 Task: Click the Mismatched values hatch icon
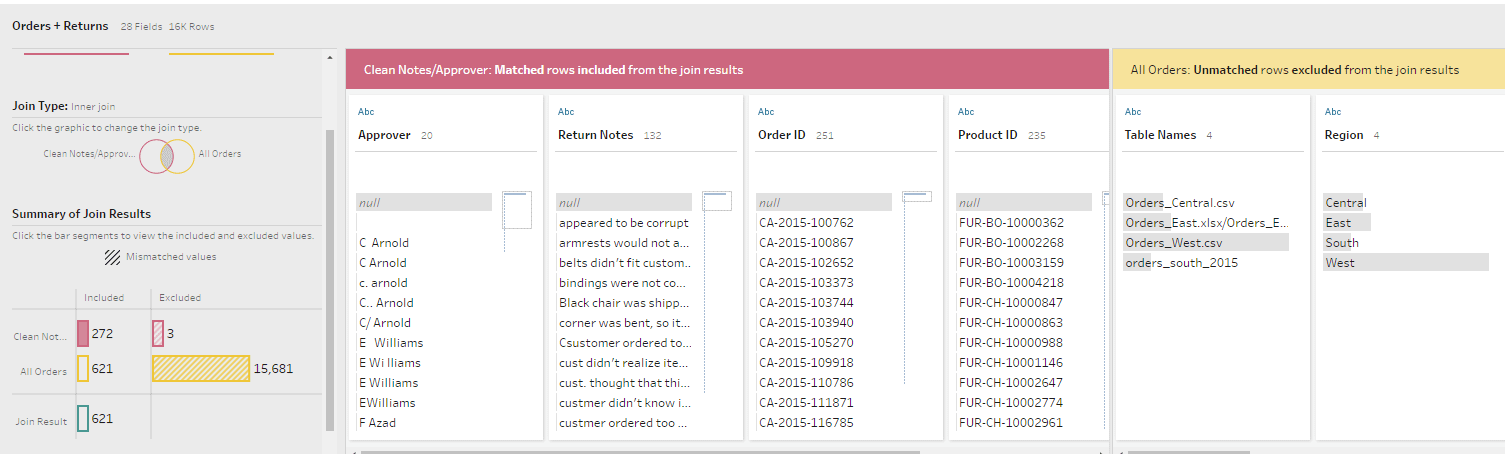point(113,257)
